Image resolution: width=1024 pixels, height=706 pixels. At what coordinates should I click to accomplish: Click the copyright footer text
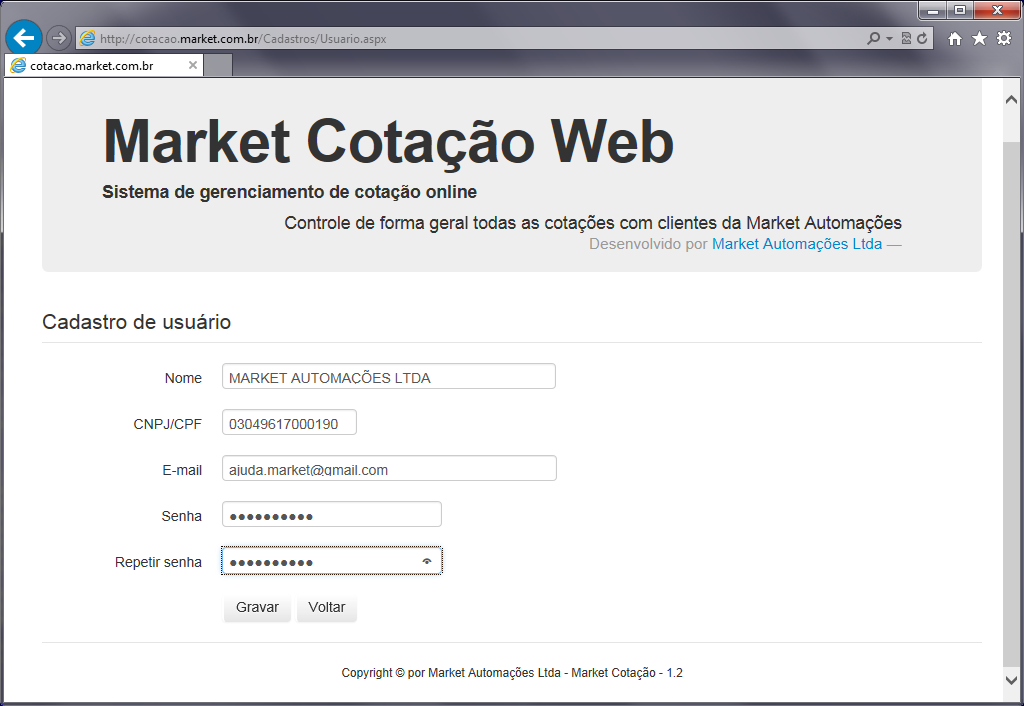tap(512, 673)
